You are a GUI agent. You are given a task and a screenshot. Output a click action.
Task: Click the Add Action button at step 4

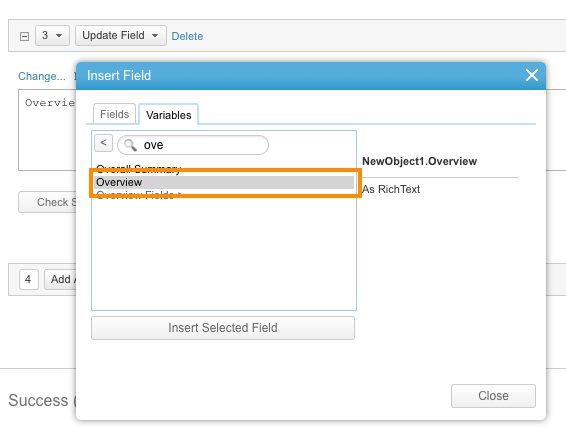[x=60, y=279]
